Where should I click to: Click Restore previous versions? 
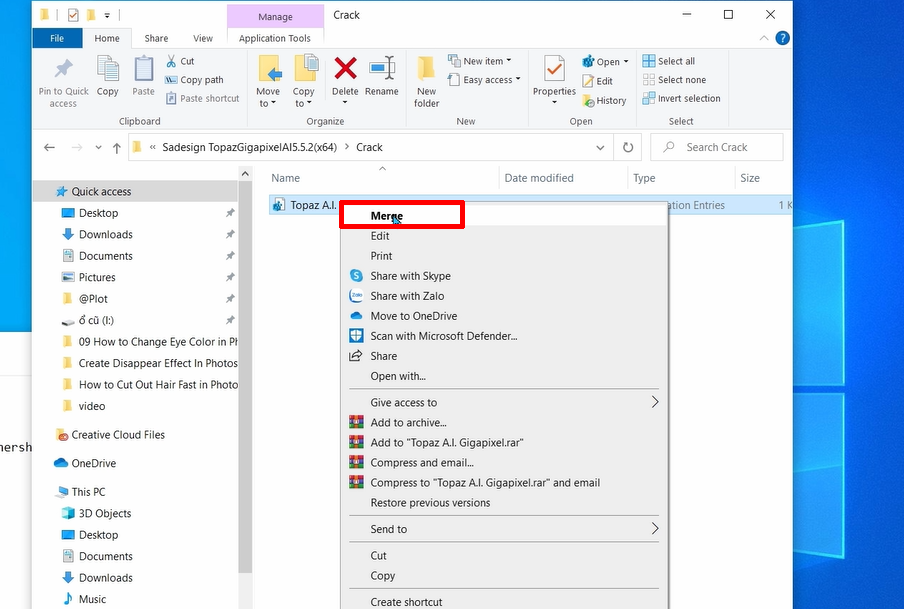tap(504, 503)
